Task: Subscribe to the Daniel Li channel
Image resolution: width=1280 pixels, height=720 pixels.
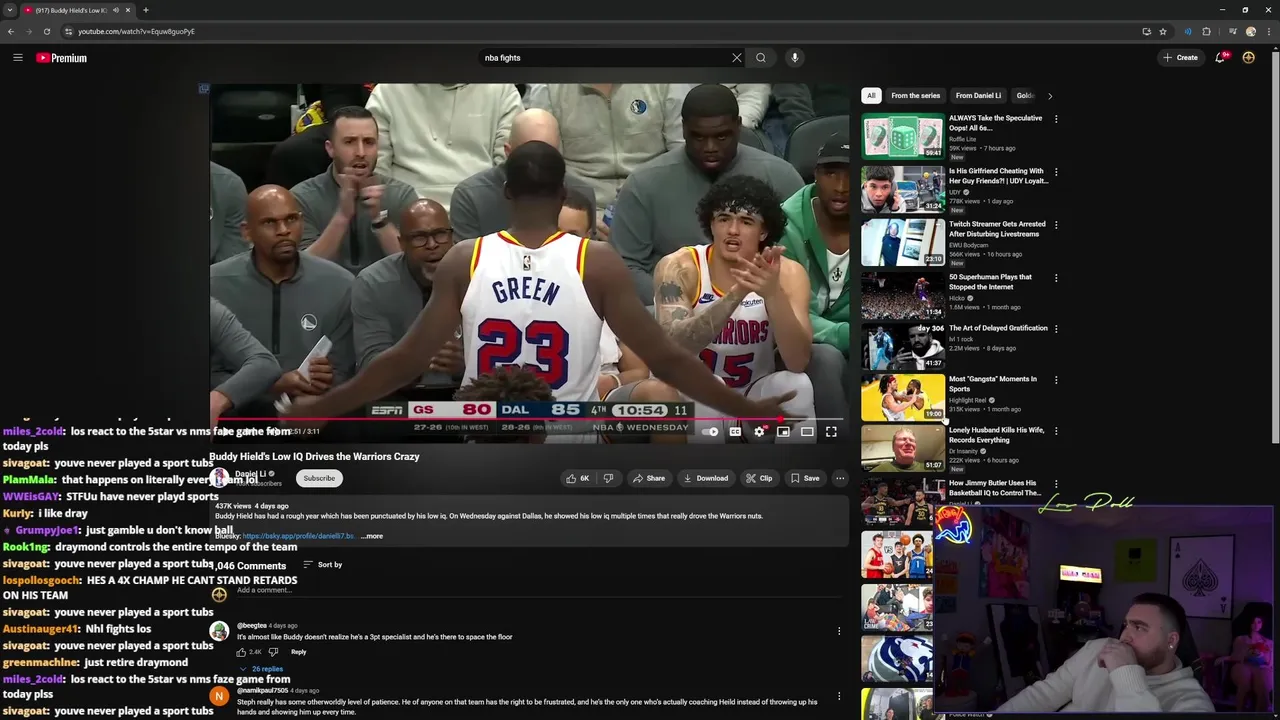Action: 319,478
